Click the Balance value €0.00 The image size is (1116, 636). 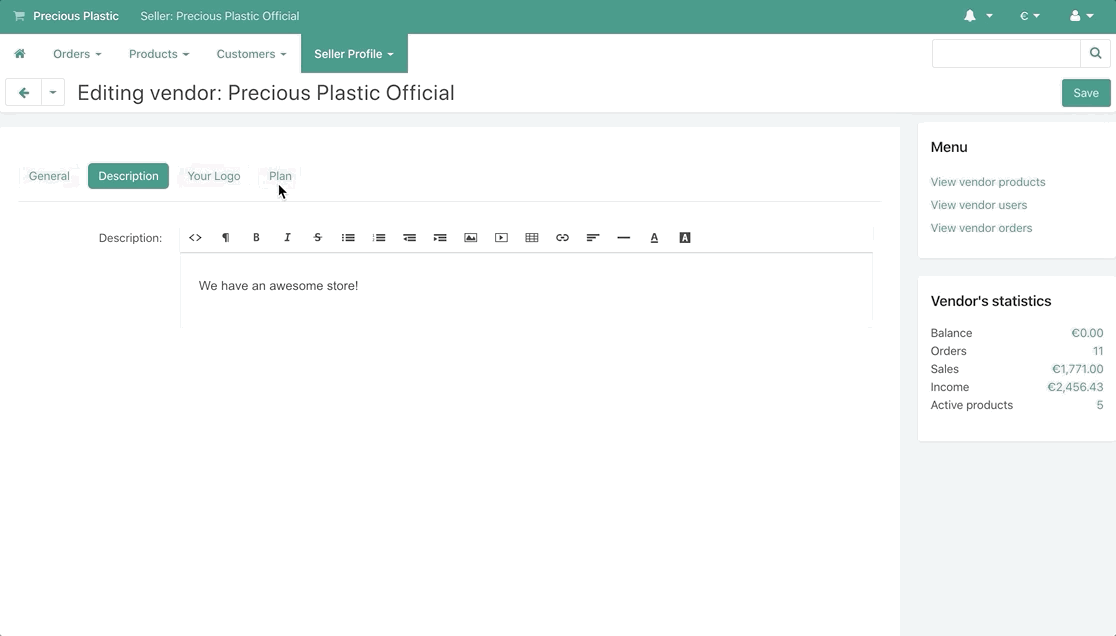(x=1087, y=333)
